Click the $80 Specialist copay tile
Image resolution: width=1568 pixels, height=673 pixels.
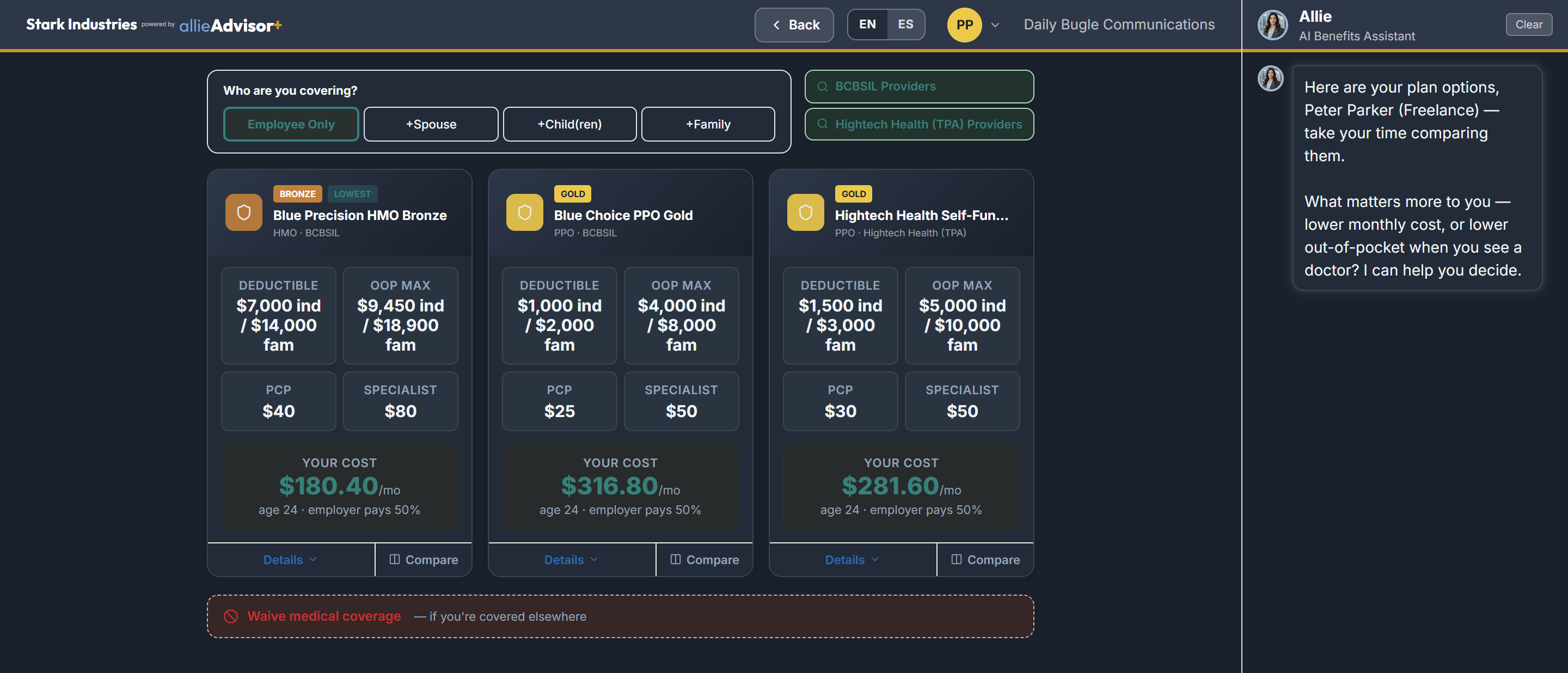click(401, 402)
